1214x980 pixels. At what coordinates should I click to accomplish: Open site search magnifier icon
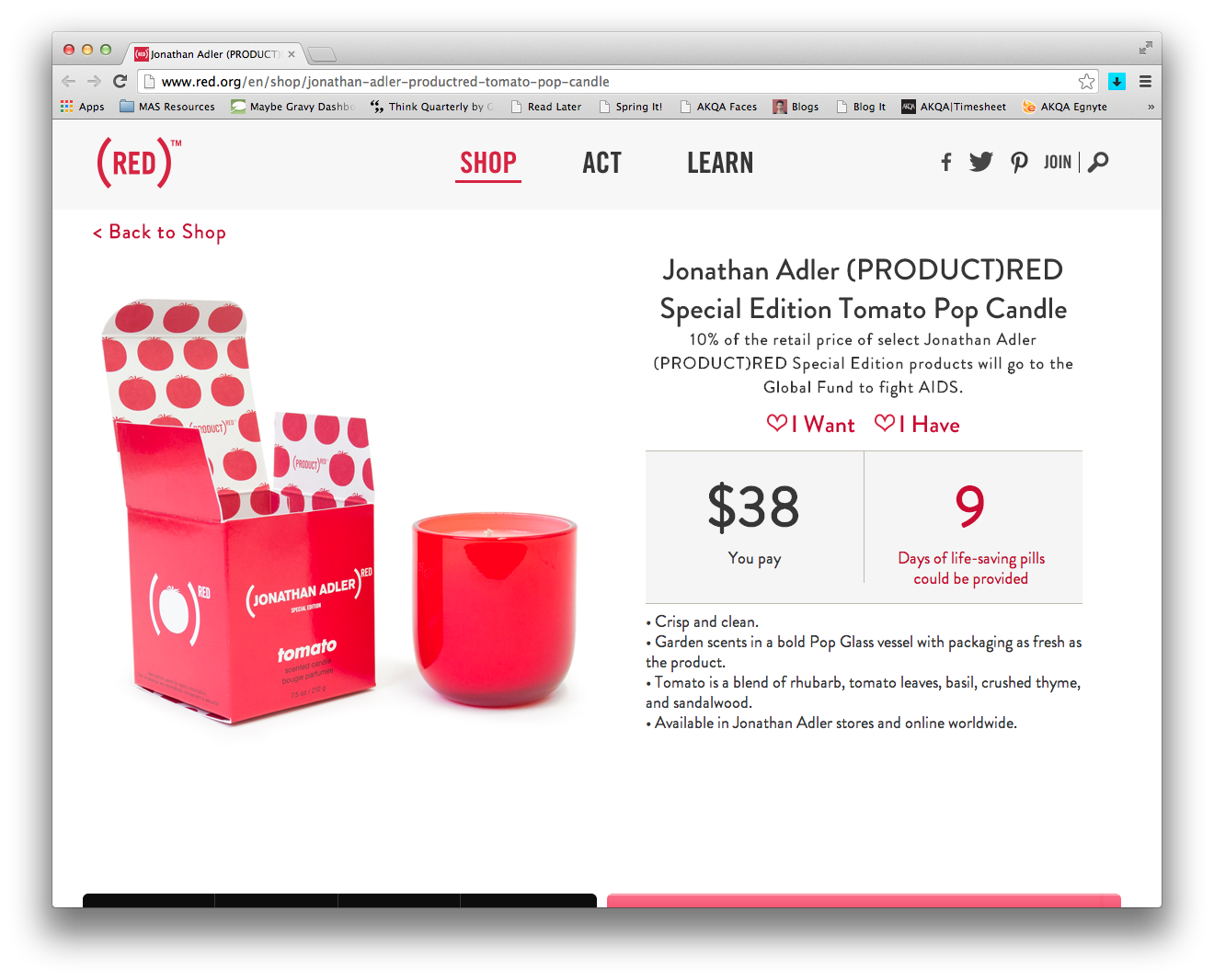pos(1098,163)
